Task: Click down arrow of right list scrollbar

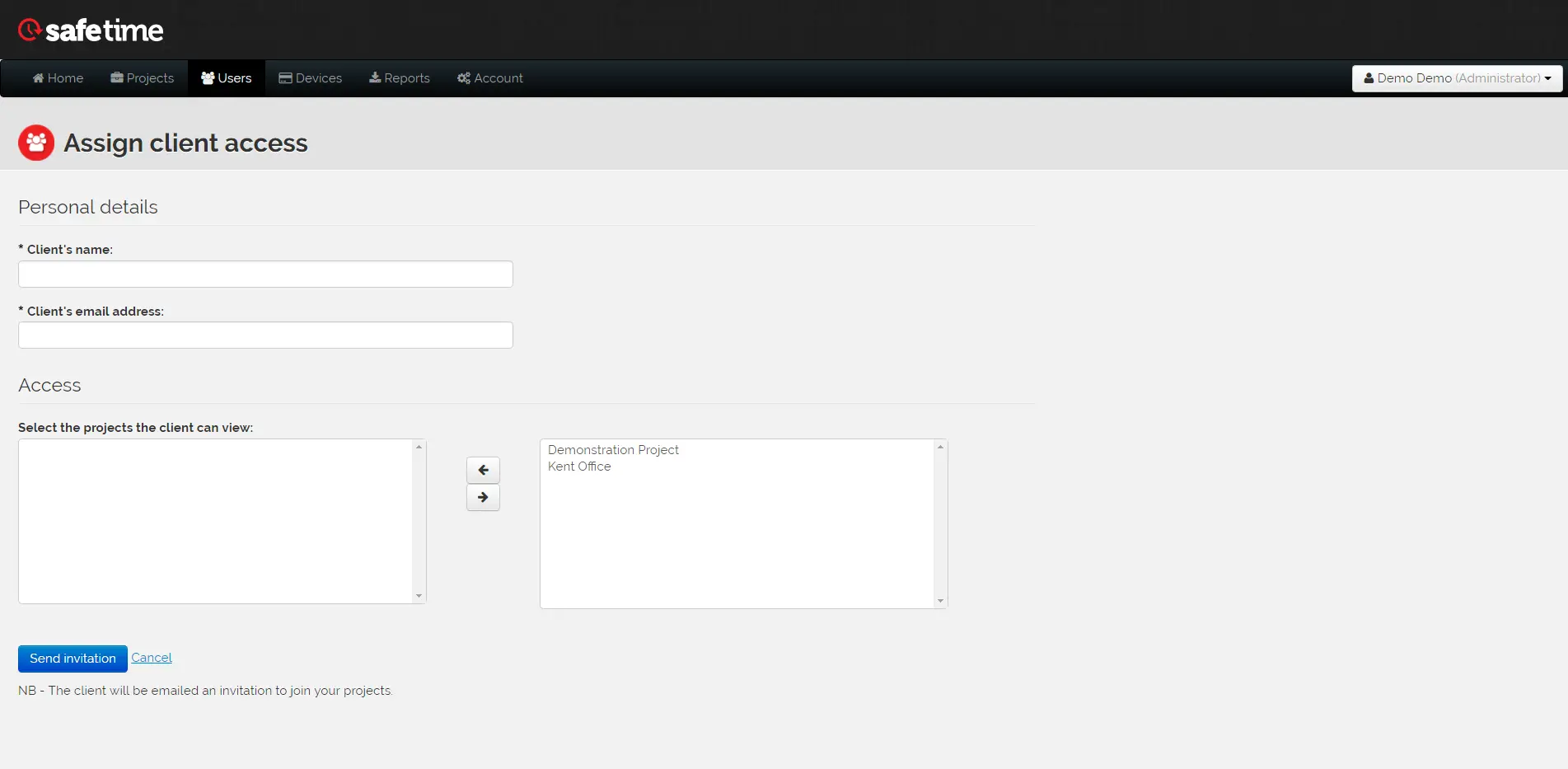Action: click(x=940, y=601)
